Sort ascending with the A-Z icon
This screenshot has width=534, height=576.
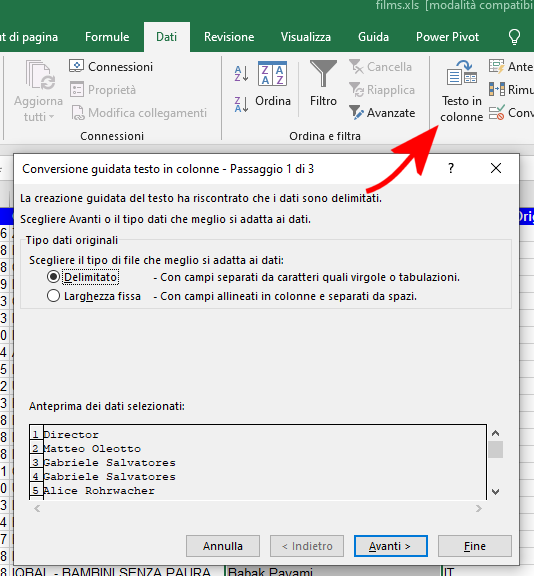tap(241, 73)
